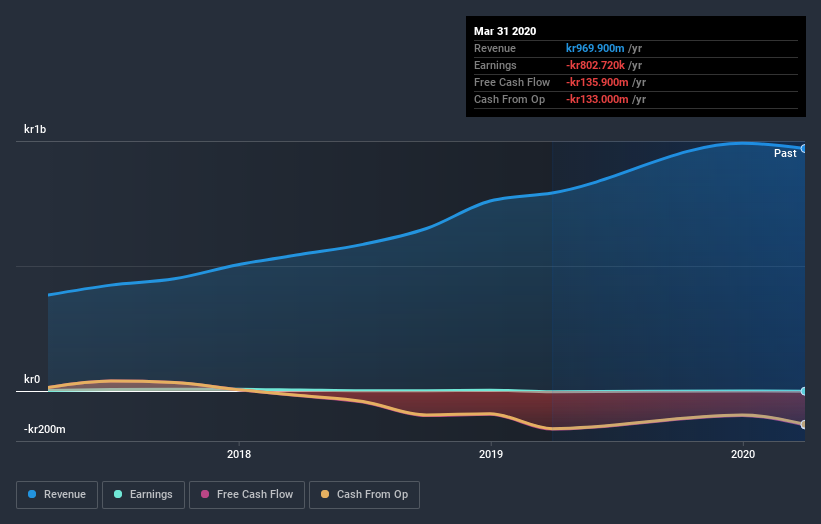
Task: Select the 2018 x-axis label
Action: pos(239,454)
